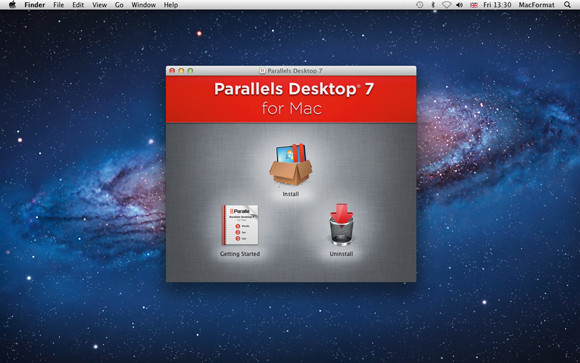The image size is (580, 363).
Task: Click the Bluetooth menu bar icon
Action: [433, 5]
